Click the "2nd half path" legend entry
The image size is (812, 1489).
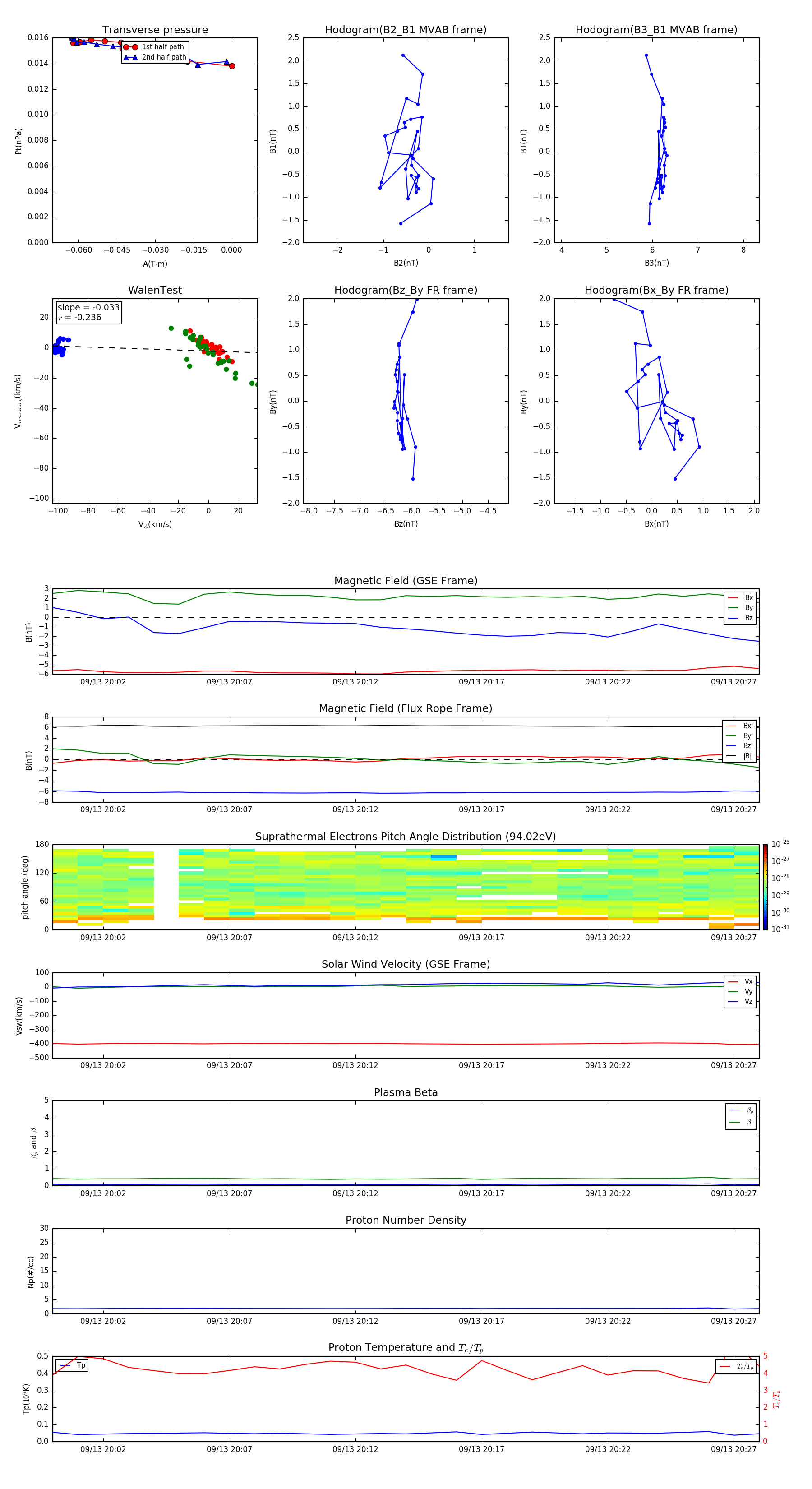pyautogui.click(x=154, y=57)
